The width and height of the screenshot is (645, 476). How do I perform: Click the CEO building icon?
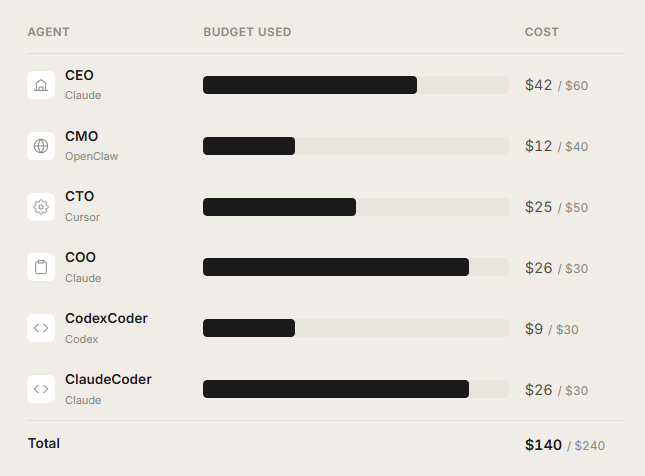tap(41, 85)
